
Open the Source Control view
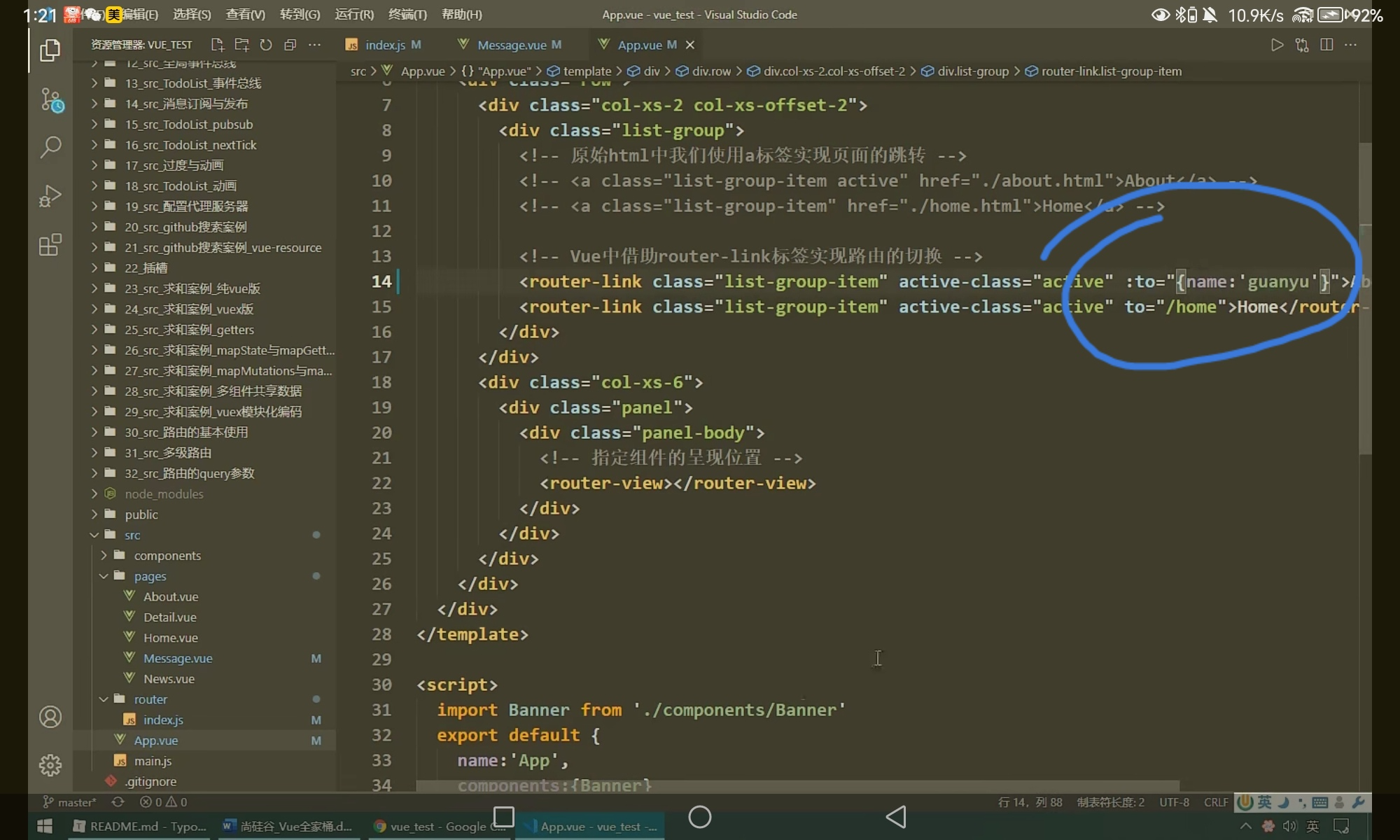[50, 99]
